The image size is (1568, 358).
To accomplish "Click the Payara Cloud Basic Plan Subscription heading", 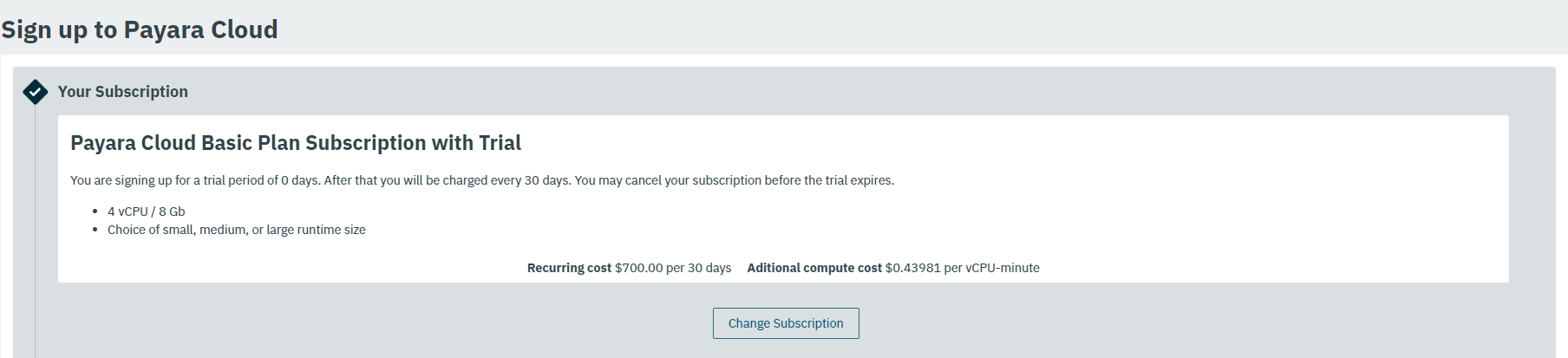I will coord(296,143).
